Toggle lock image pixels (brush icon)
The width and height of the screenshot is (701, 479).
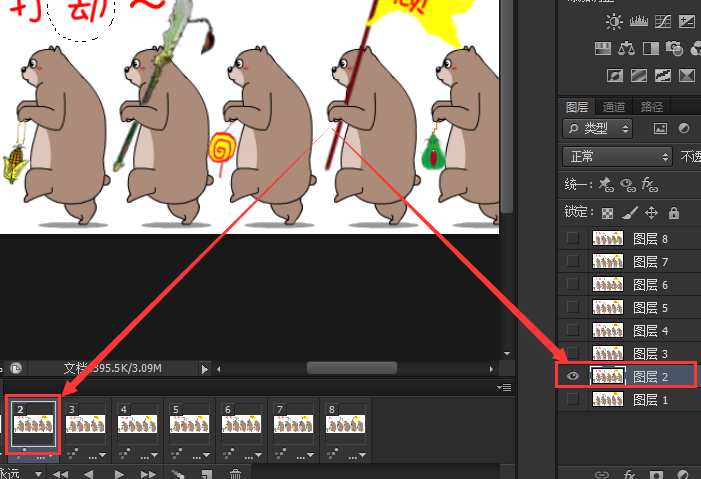[x=630, y=213]
